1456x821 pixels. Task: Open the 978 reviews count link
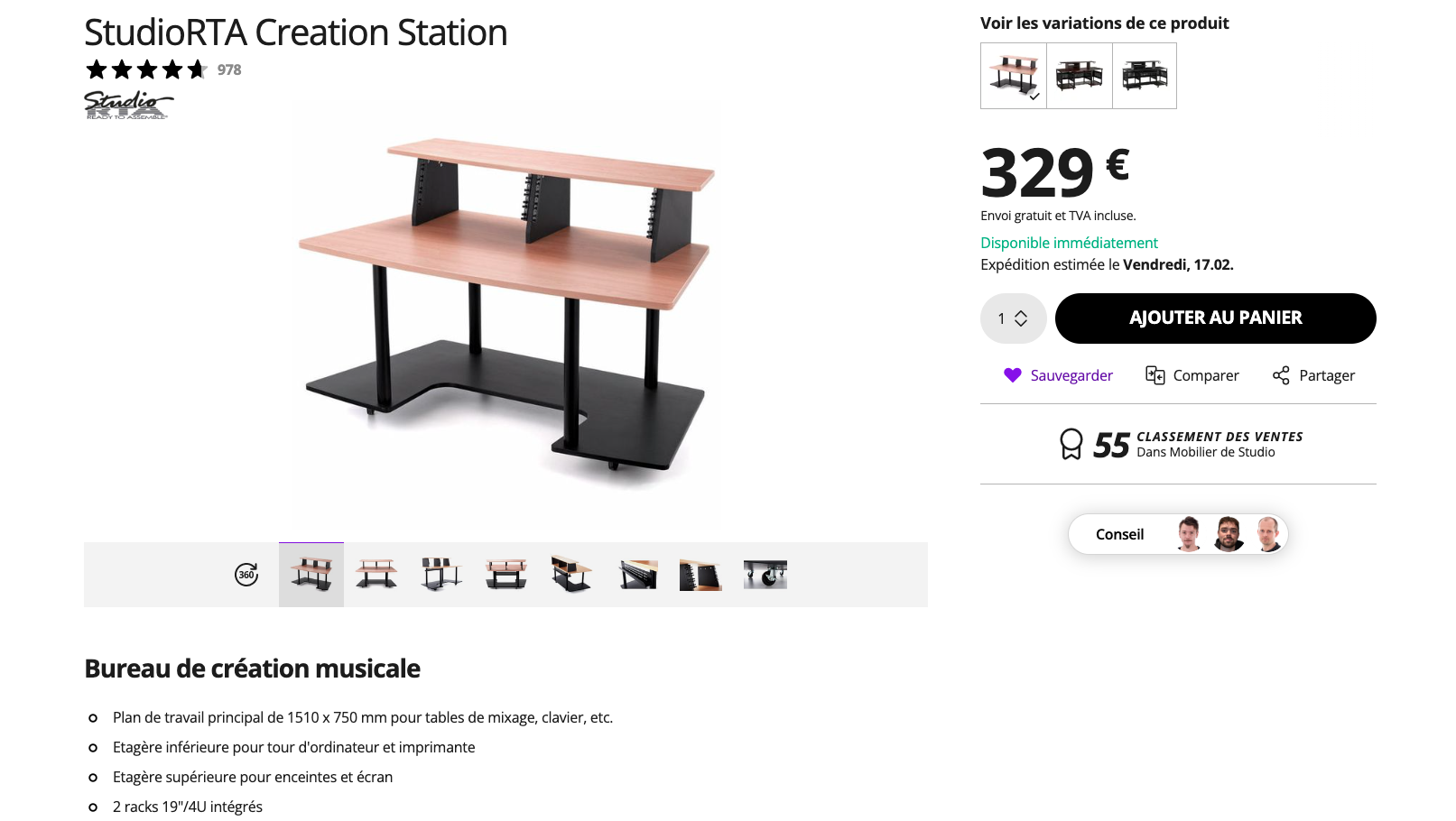(x=229, y=69)
